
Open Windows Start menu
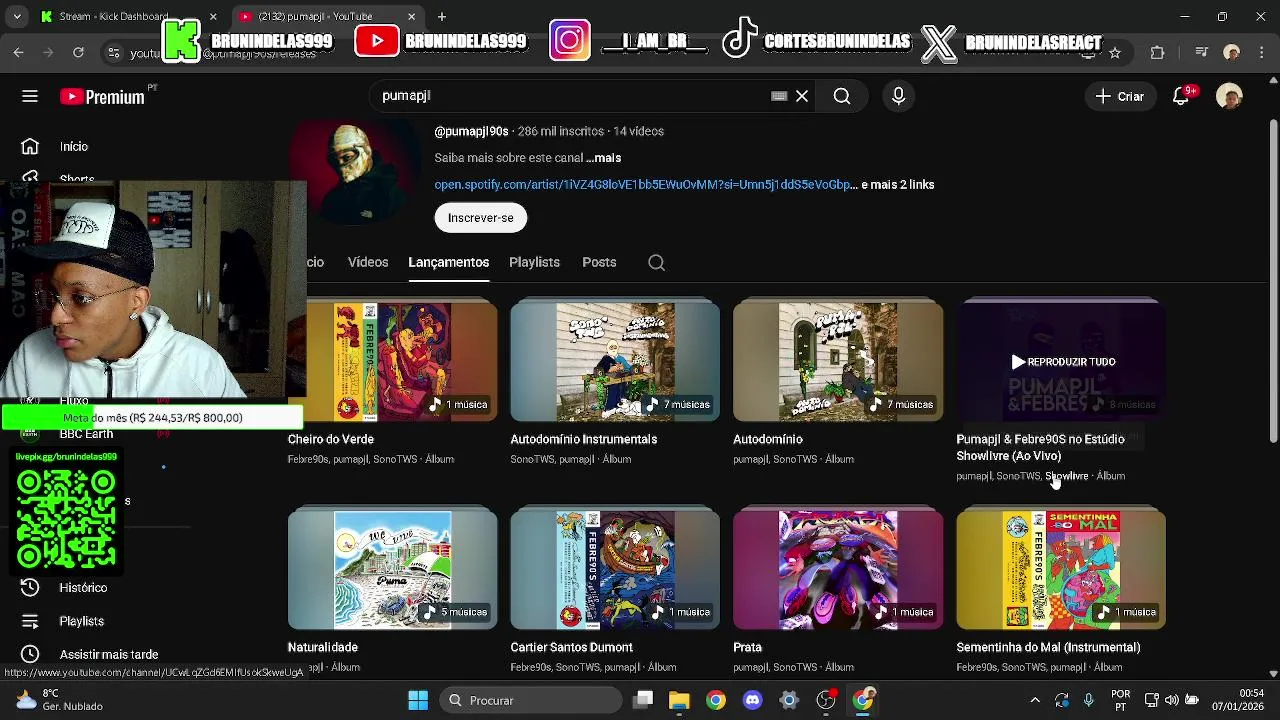(418, 700)
